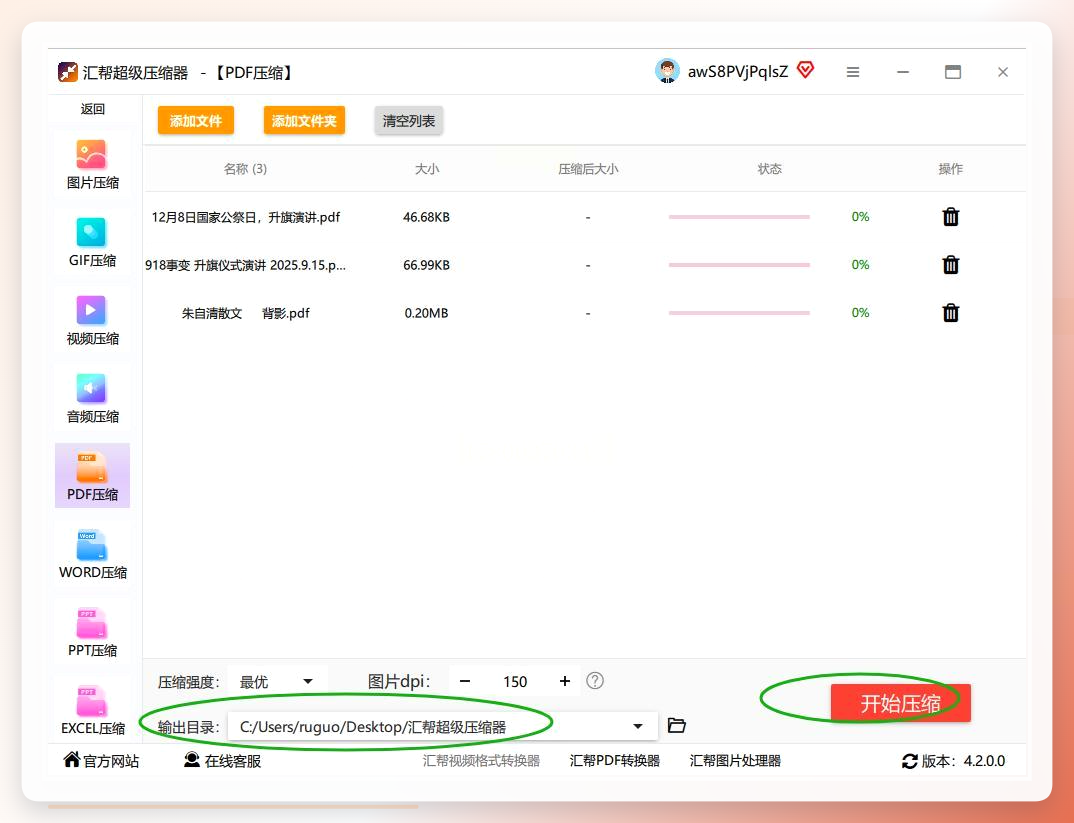Expand the 输出目录 path dropdown arrow
The width and height of the screenshot is (1074, 823).
638,726
